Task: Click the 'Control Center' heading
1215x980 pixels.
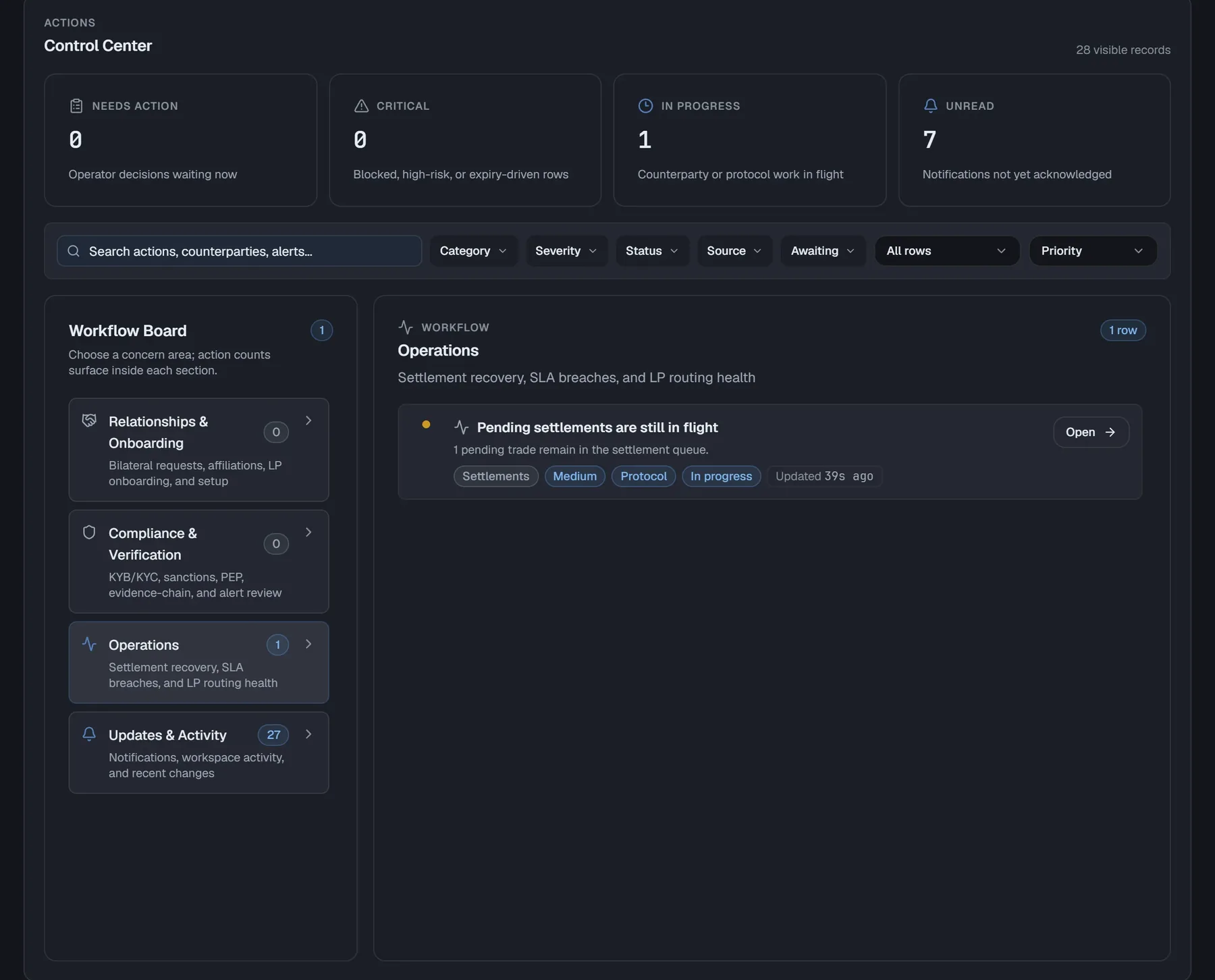Action: click(98, 45)
